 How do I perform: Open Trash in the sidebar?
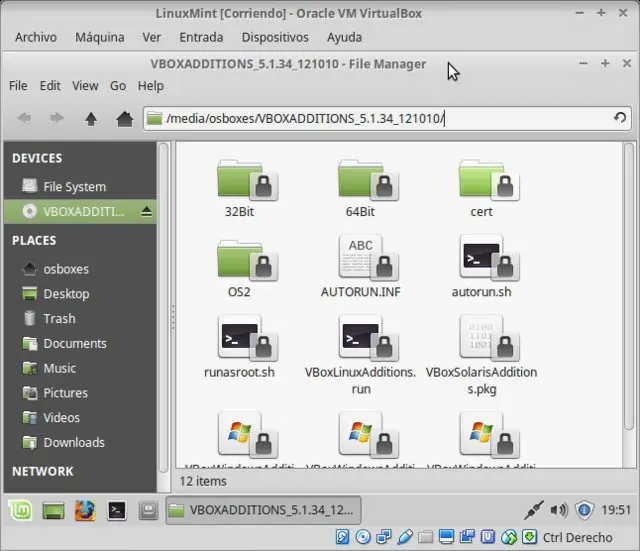click(80, 318)
